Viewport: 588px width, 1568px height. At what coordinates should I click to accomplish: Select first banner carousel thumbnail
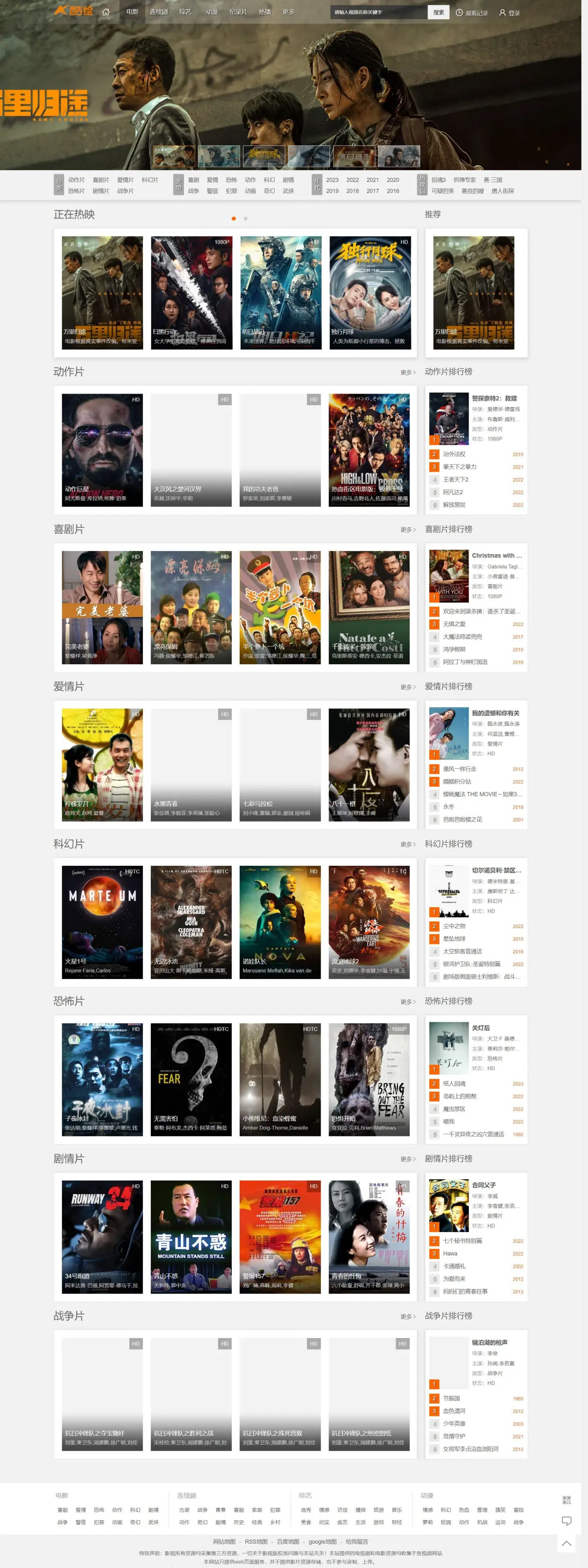(x=174, y=156)
